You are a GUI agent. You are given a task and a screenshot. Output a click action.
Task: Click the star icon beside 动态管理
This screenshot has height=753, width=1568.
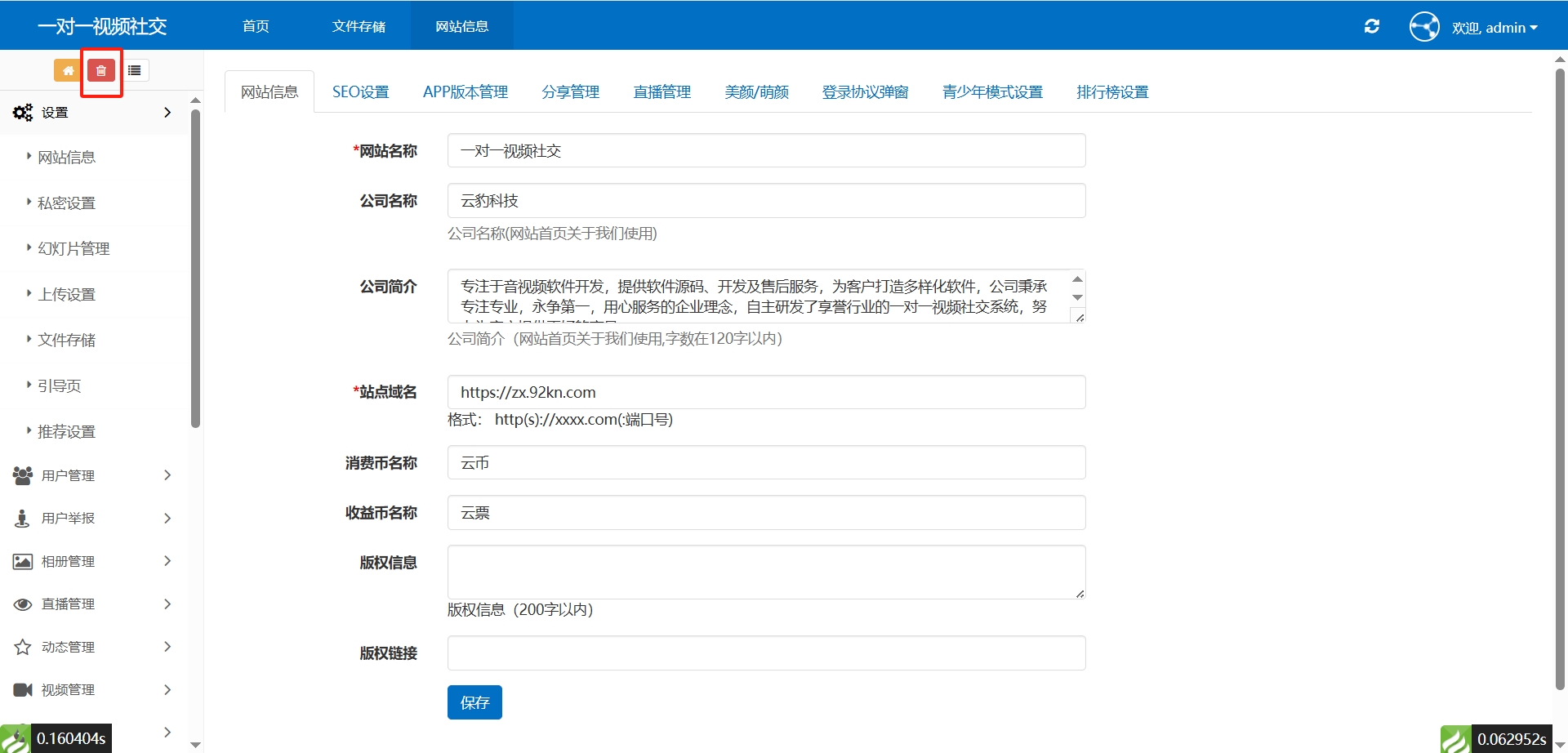[x=23, y=647]
